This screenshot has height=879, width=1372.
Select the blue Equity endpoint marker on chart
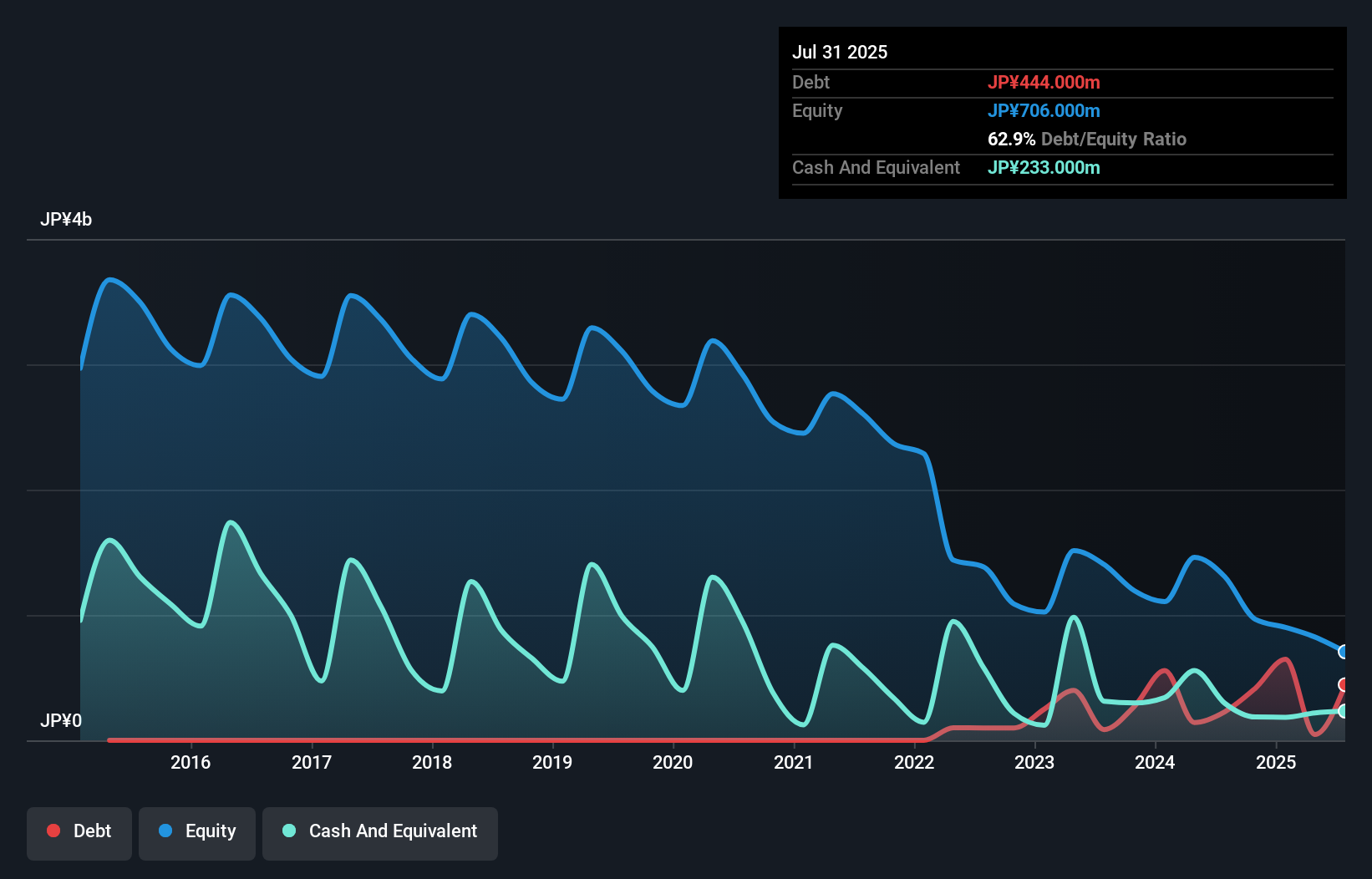[x=1344, y=652]
